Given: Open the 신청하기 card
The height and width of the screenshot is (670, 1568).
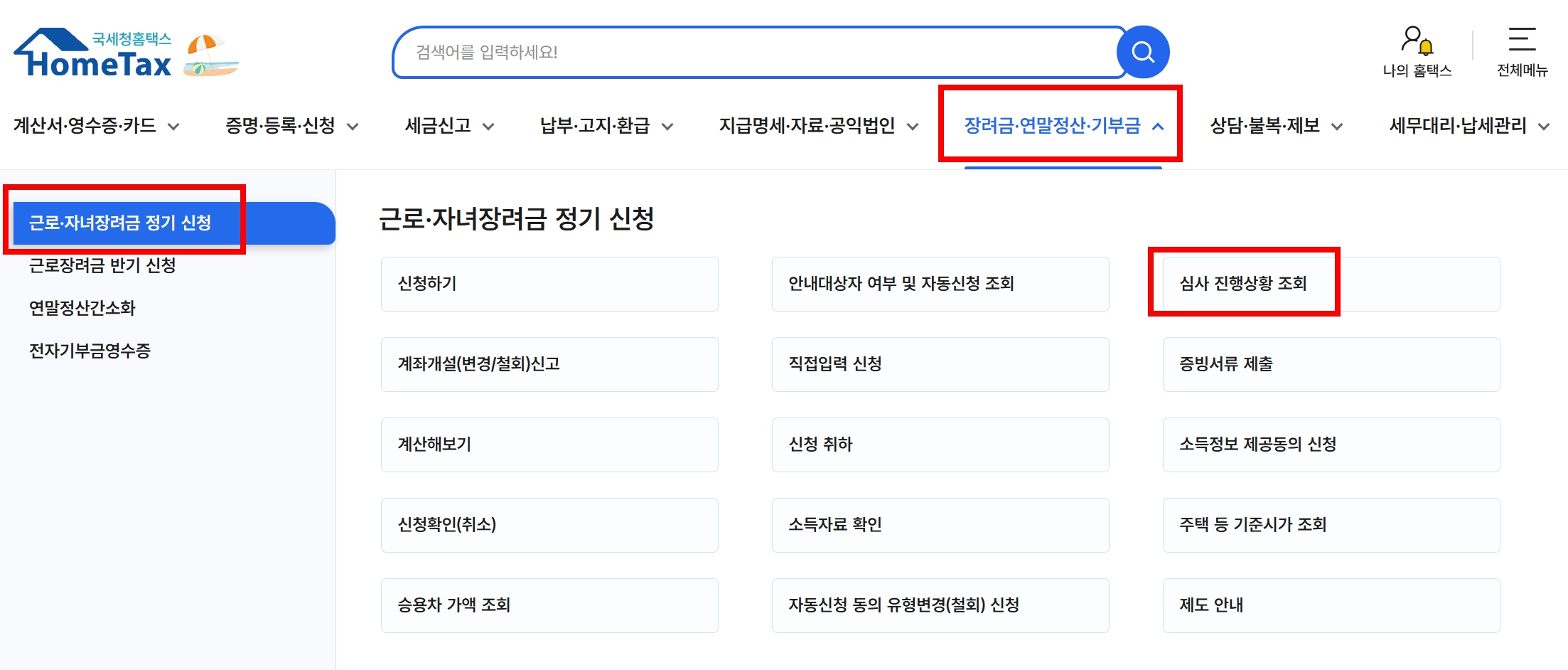Looking at the screenshot, I should (549, 284).
